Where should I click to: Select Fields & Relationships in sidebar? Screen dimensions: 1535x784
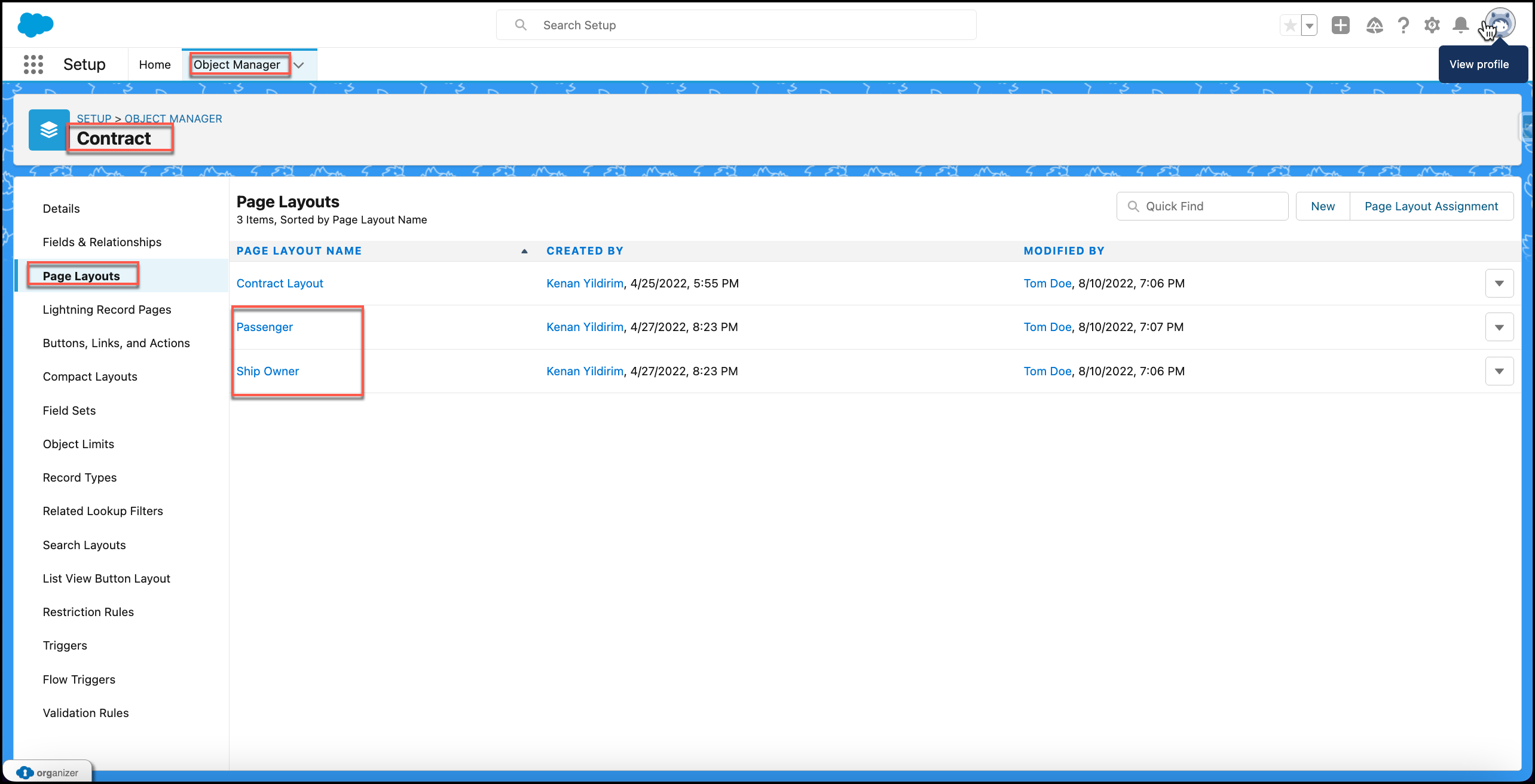[x=102, y=242]
